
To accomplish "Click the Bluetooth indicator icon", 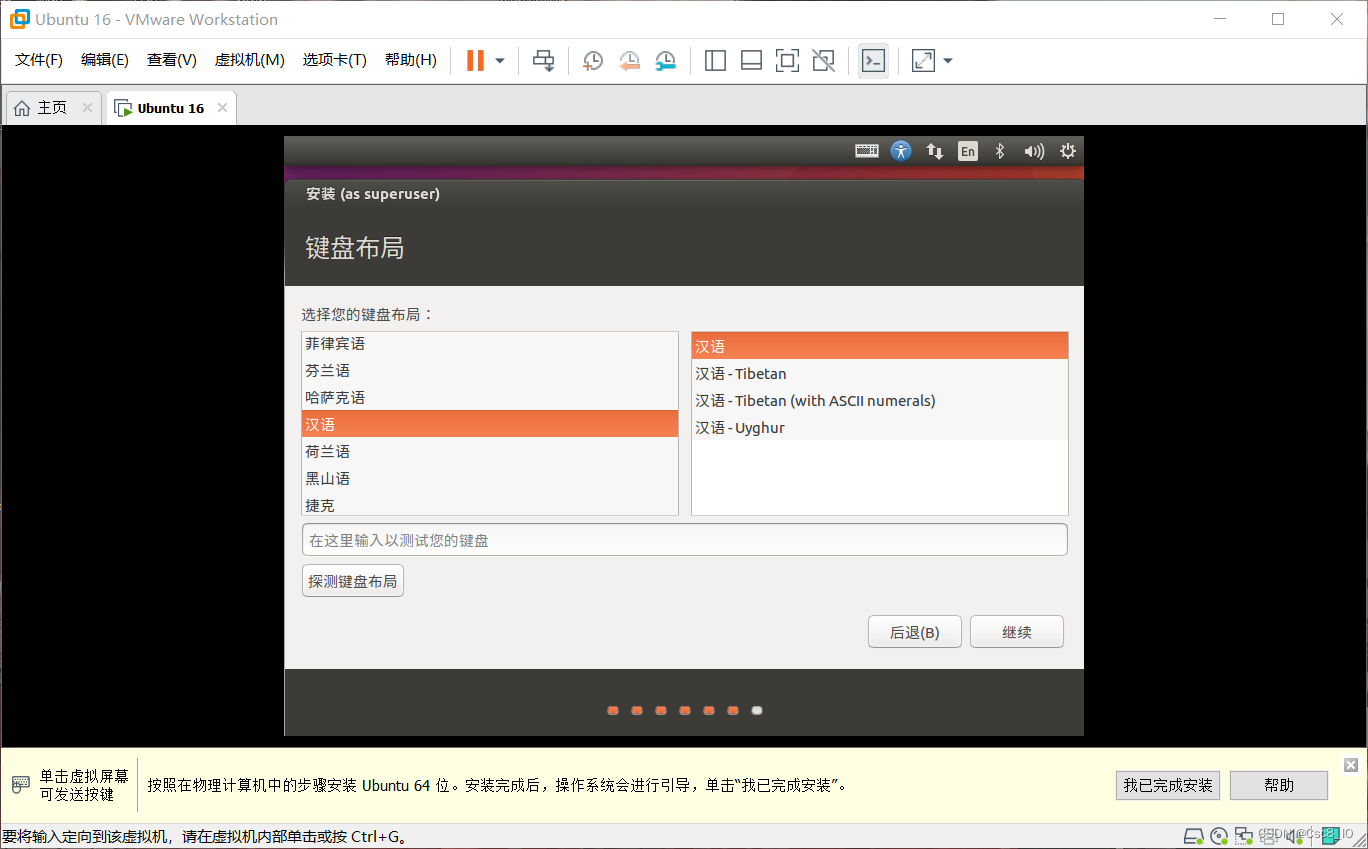I will tap(999, 151).
